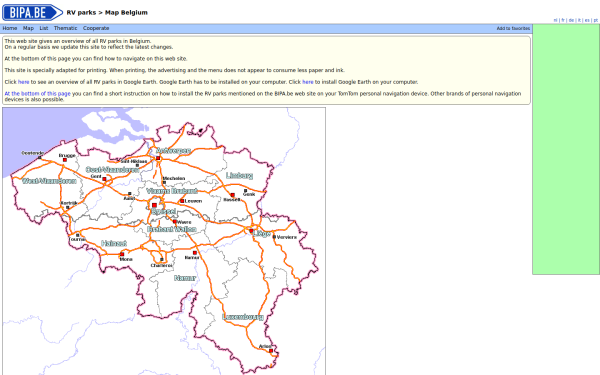Select the Oost-Vlaanderen province label
The width and height of the screenshot is (600, 375).
112,170
